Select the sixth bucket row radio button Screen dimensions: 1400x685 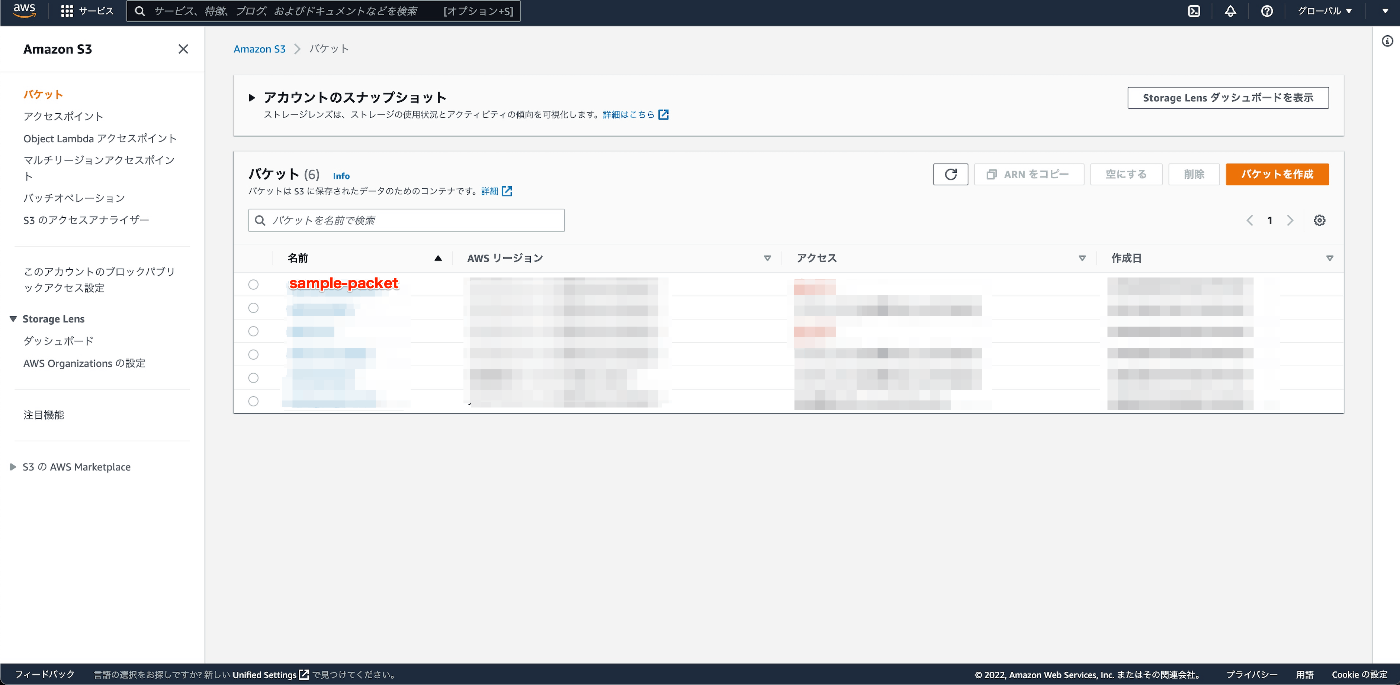point(253,401)
